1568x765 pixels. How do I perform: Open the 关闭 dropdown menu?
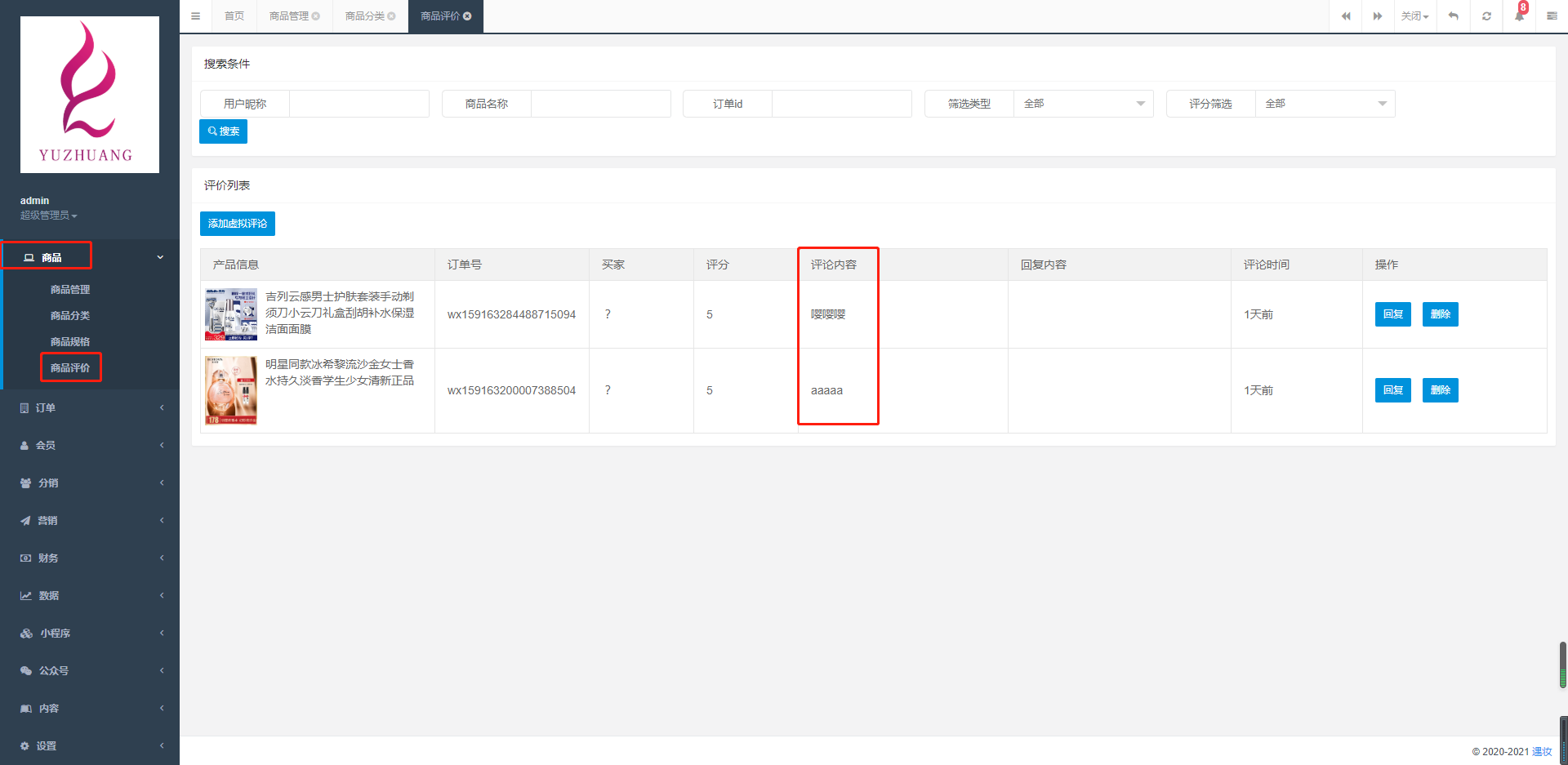click(x=1414, y=16)
